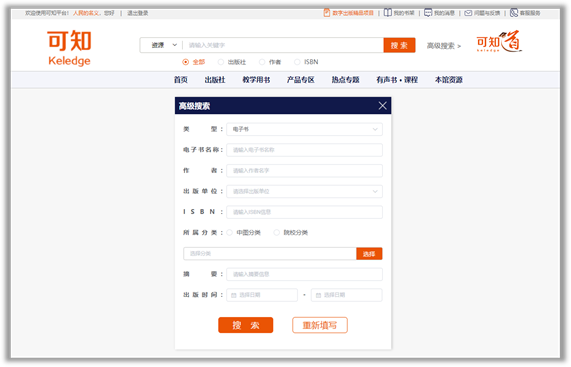The width and height of the screenshot is (571, 367).
Task: Expand the 类型 dropdown showing 电子书
Action: click(x=304, y=129)
